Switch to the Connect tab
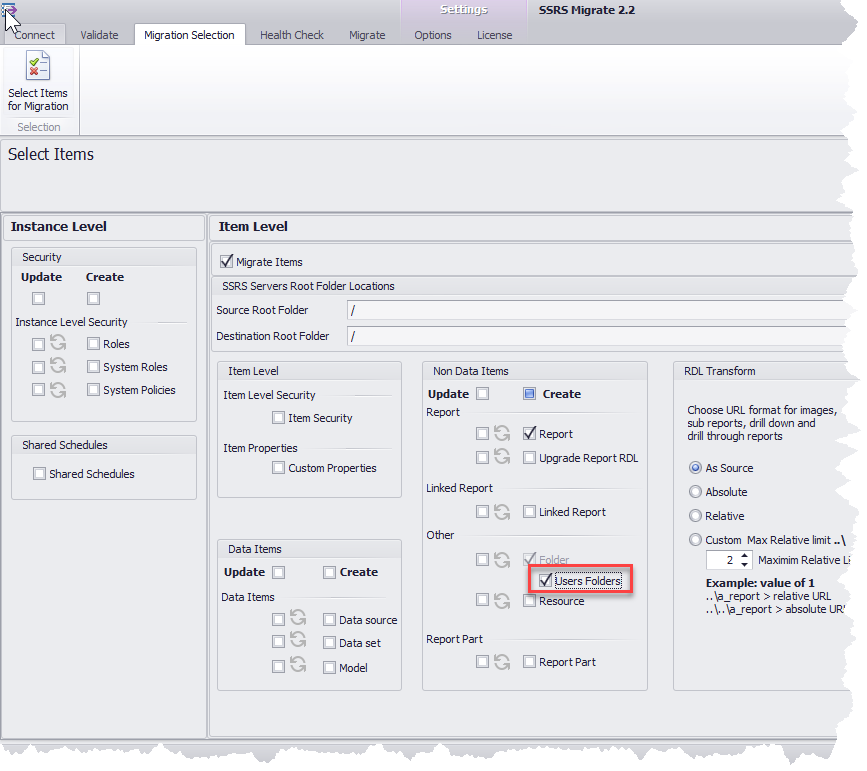This screenshot has width=867, height=771. [34, 35]
